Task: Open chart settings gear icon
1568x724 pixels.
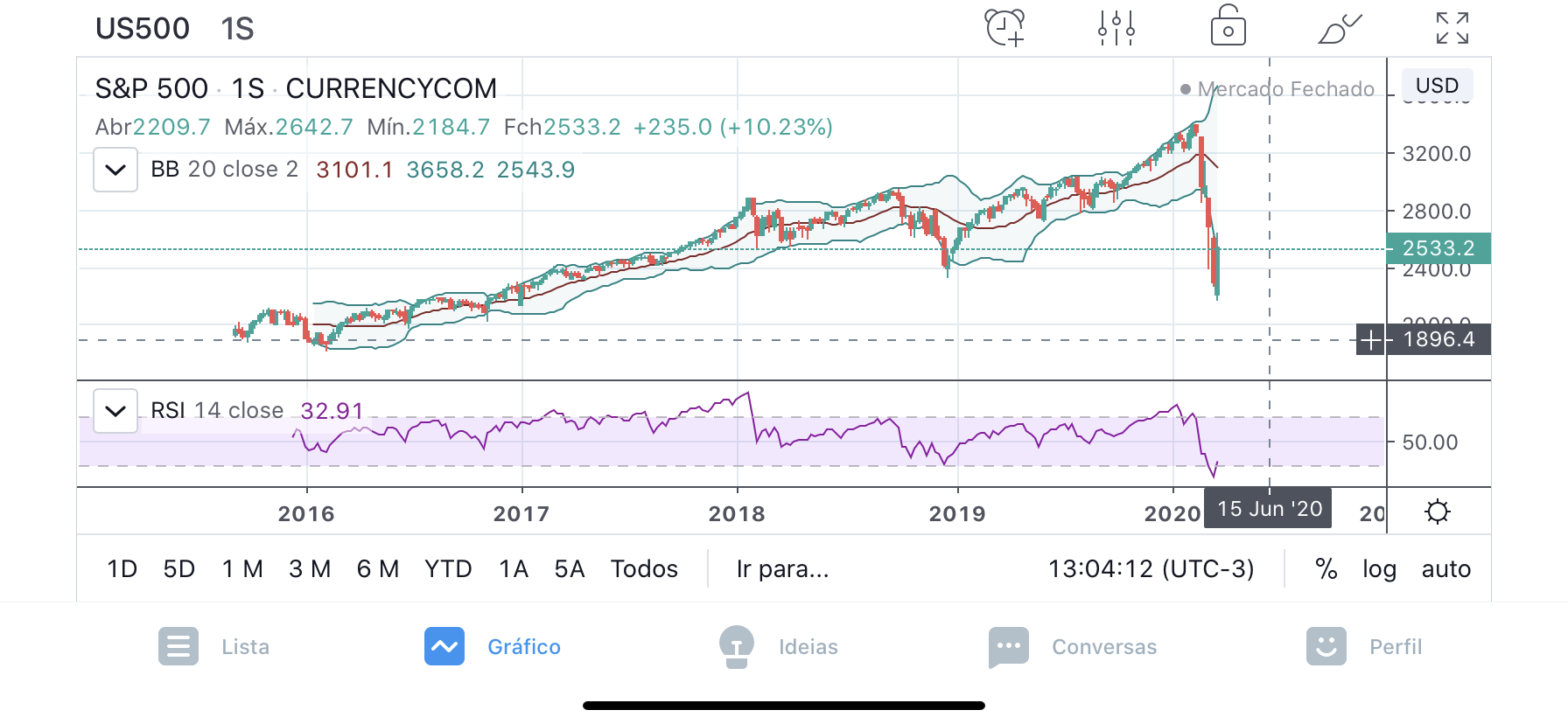Action: point(1438,512)
